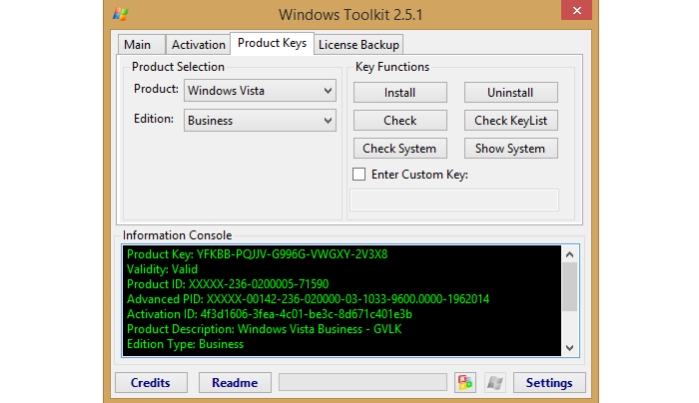Click the Check KeyList button
This screenshot has height=403, width=699.
[510, 120]
